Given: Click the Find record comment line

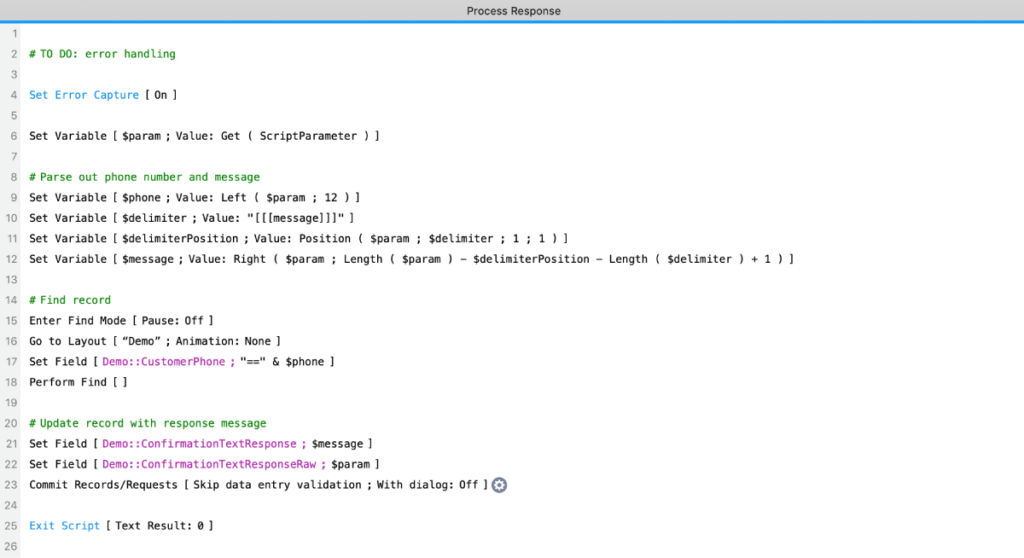Looking at the screenshot, I should (x=70, y=300).
